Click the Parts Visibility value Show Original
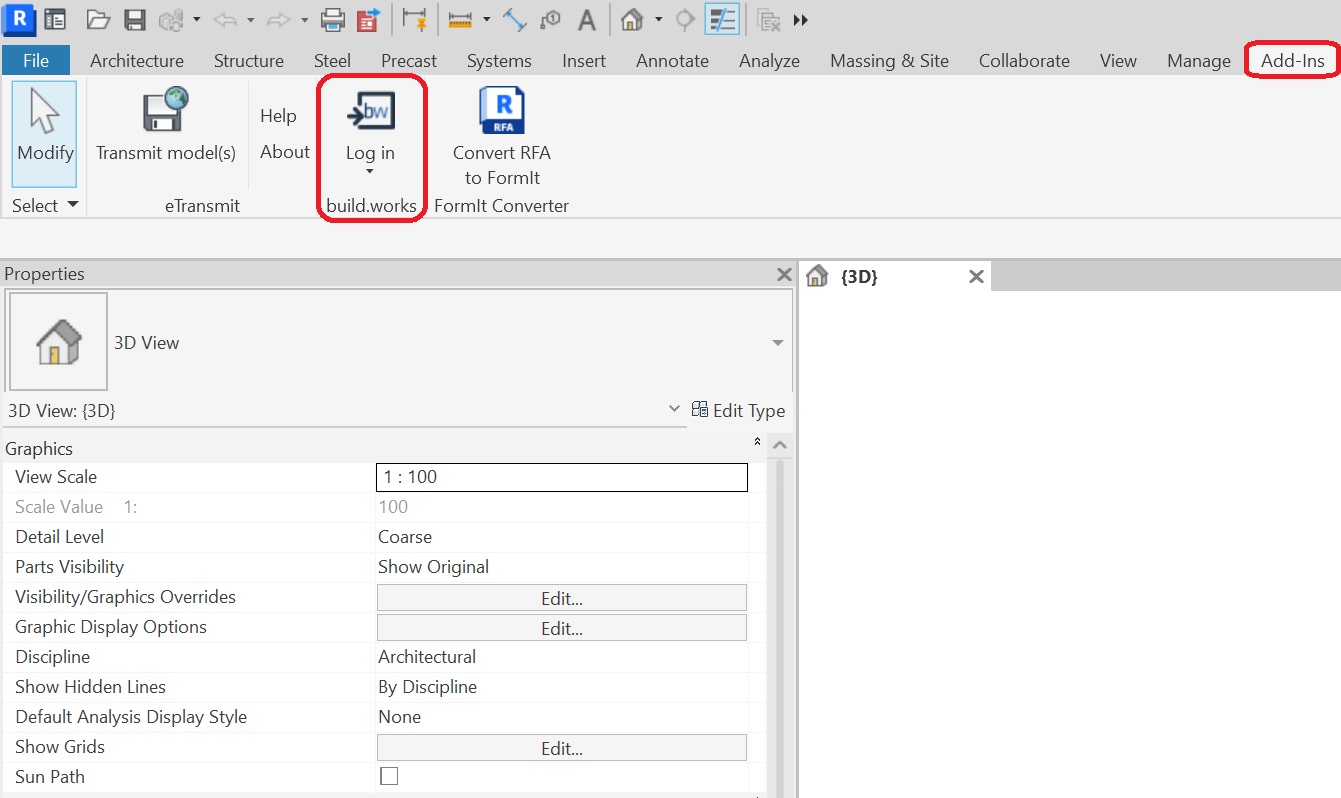The image size is (1341, 798). [433, 567]
